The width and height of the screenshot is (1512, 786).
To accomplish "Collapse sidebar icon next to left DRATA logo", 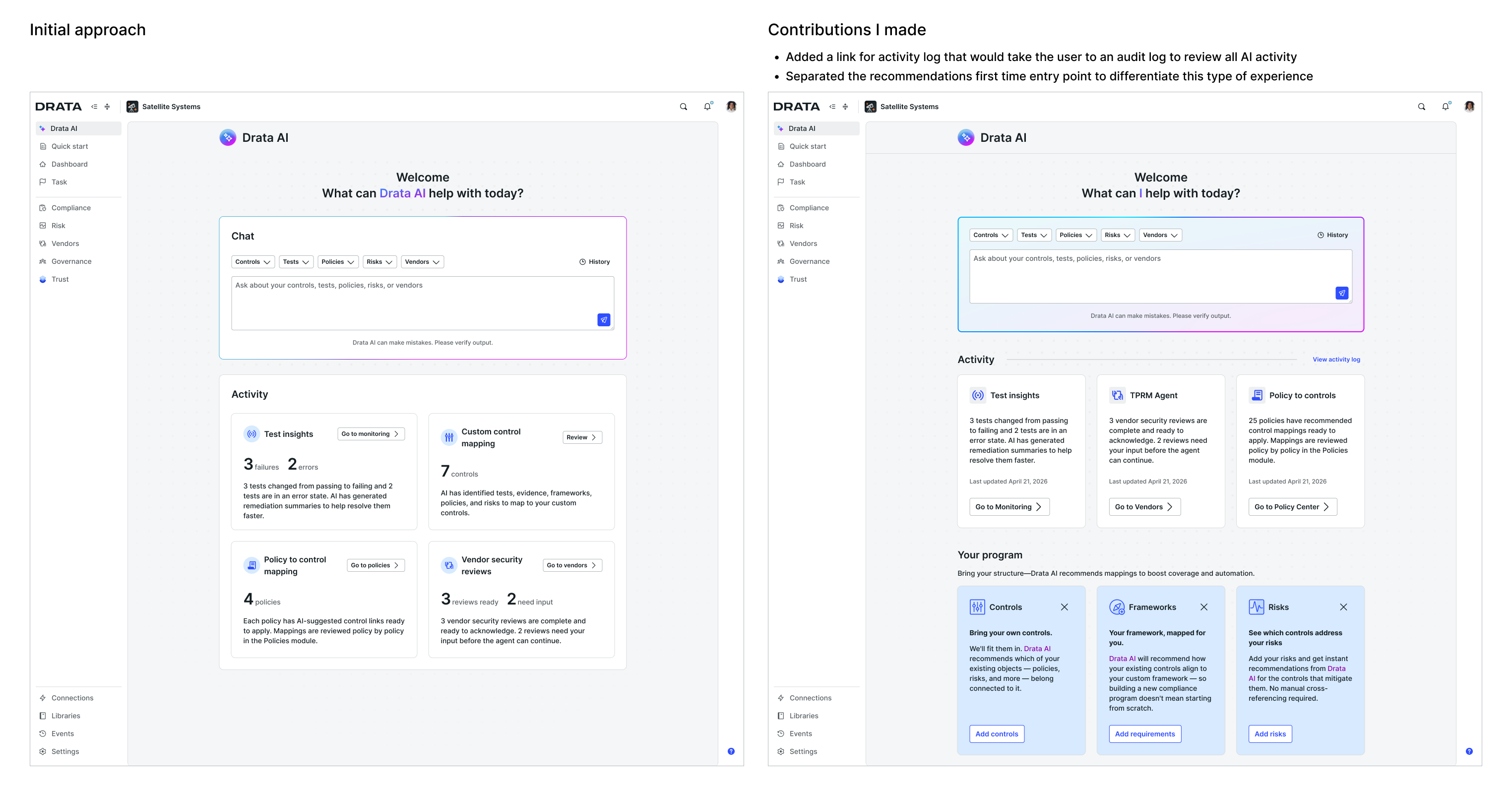I will pos(94,107).
